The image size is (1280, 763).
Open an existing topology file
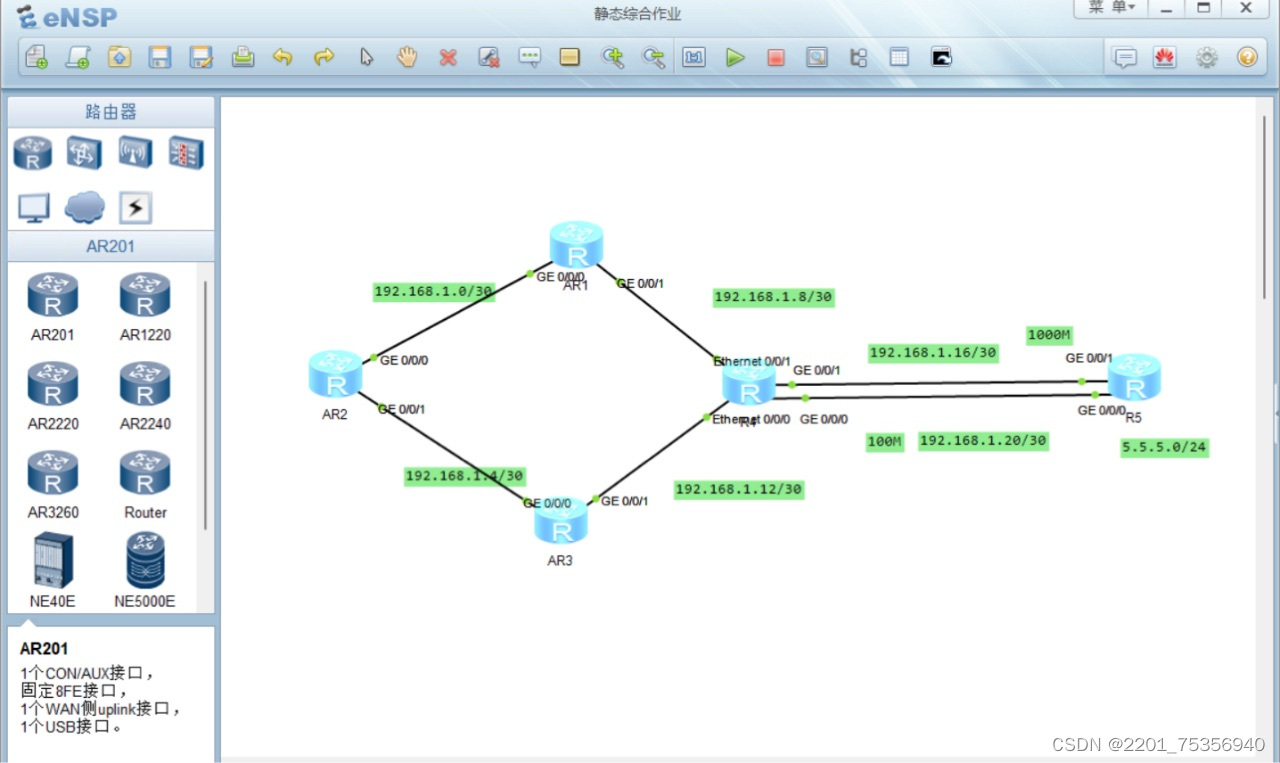click(x=119, y=57)
